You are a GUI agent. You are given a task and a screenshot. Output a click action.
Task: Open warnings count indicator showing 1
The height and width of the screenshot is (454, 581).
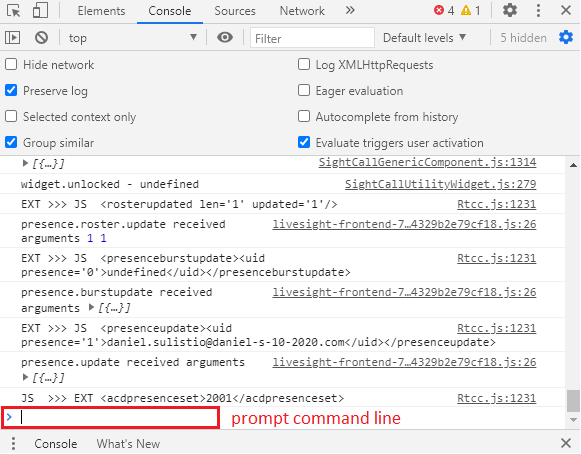click(471, 10)
